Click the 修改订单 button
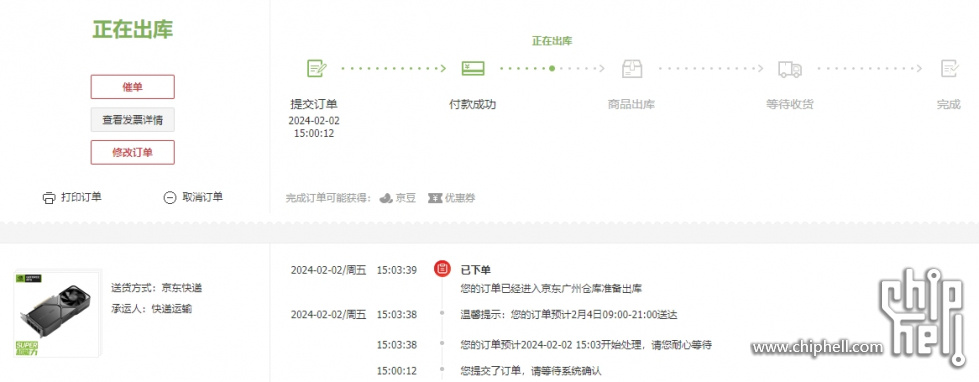979x382 pixels. pyautogui.click(x=132, y=152)
